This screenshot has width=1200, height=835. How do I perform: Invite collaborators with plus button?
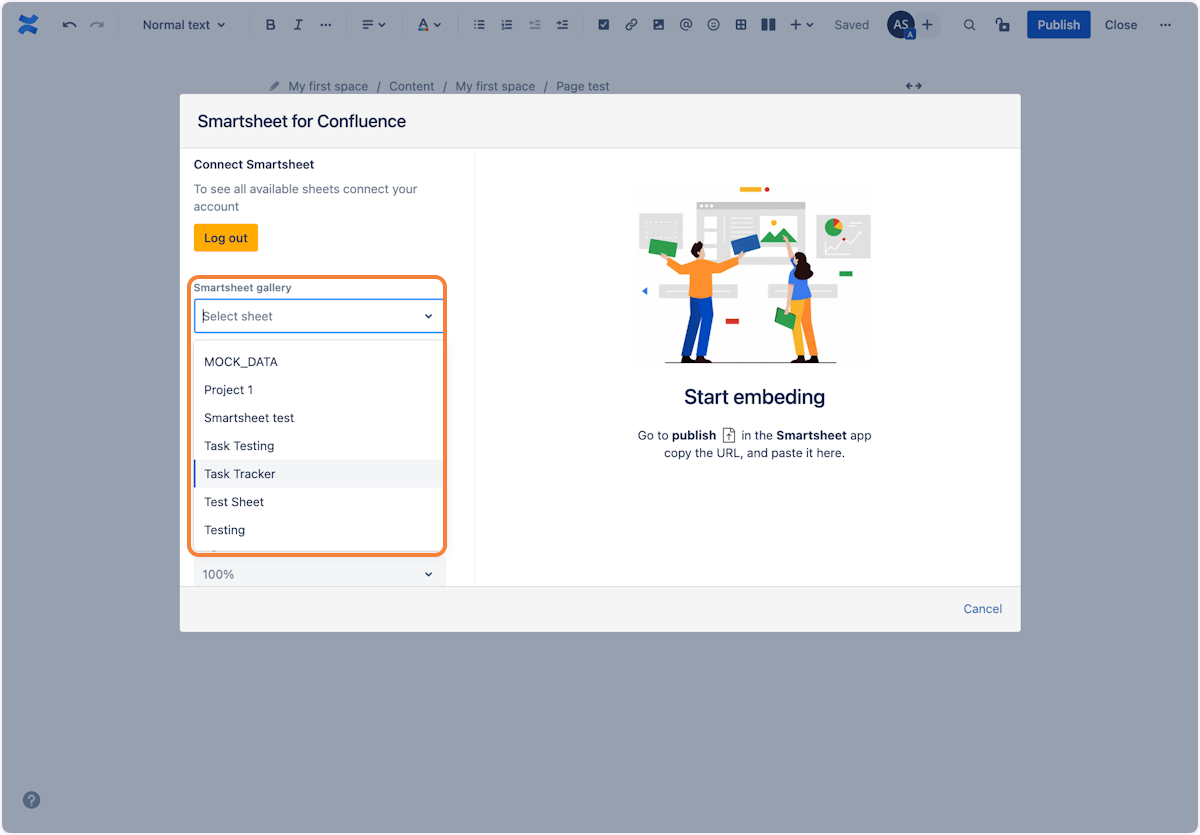point(928,25)
